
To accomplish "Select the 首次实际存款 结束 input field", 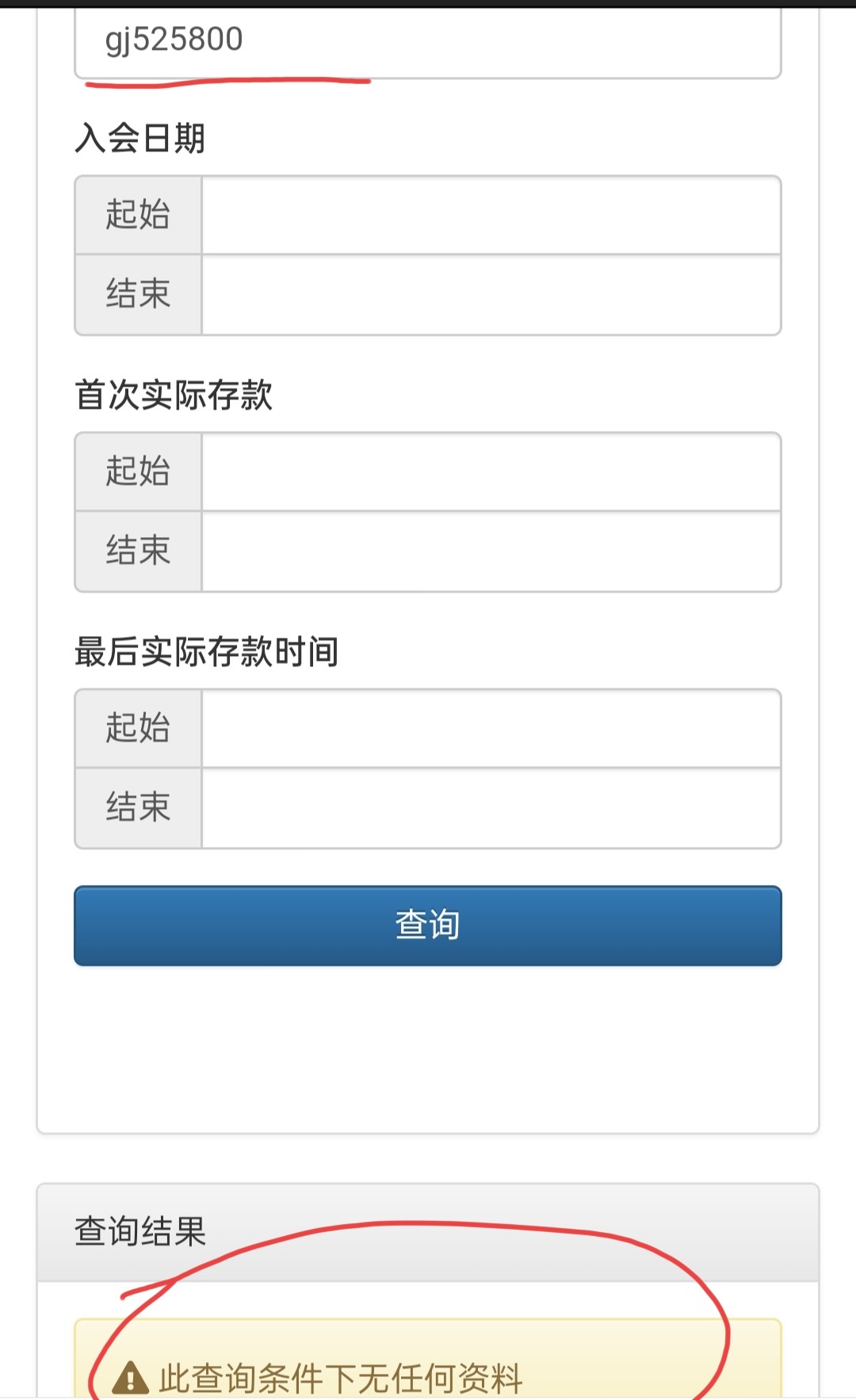I will pos(491,551).
